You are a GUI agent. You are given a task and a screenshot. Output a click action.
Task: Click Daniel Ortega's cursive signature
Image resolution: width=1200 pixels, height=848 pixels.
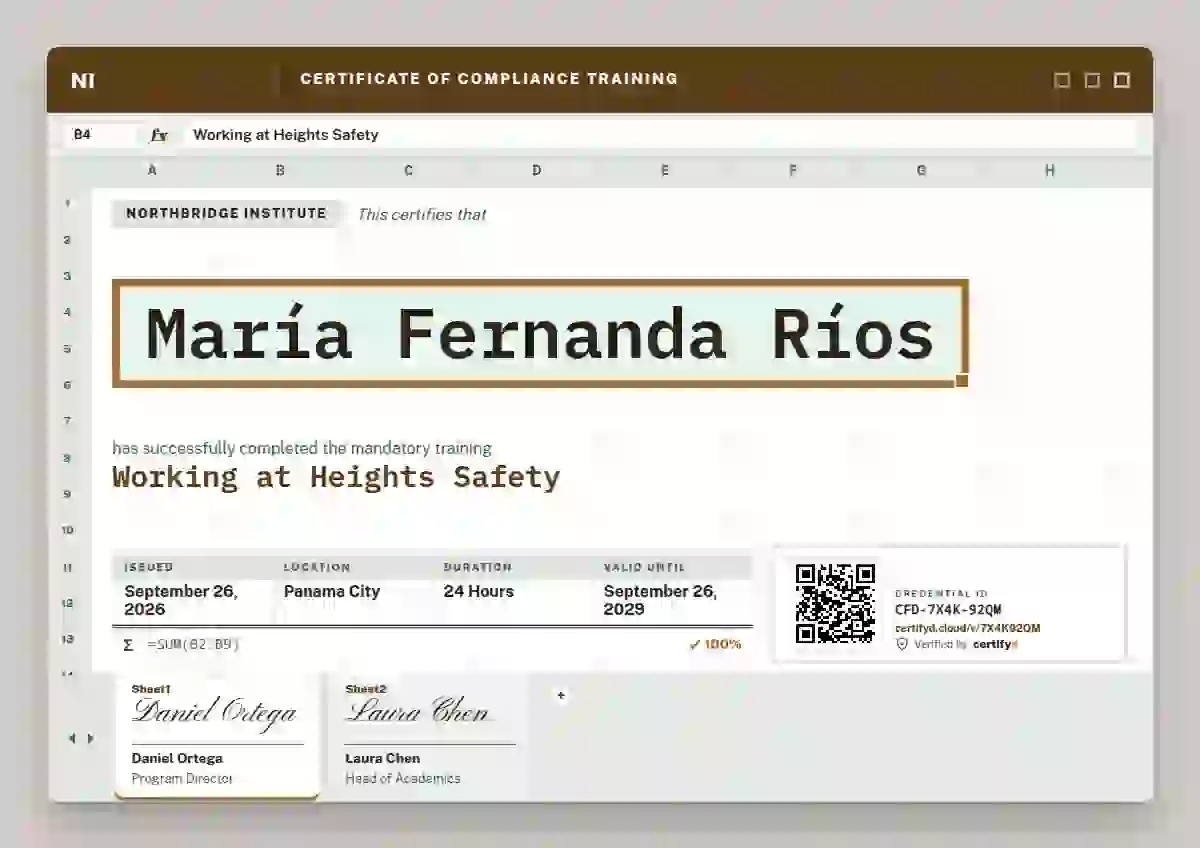[215, 712]
